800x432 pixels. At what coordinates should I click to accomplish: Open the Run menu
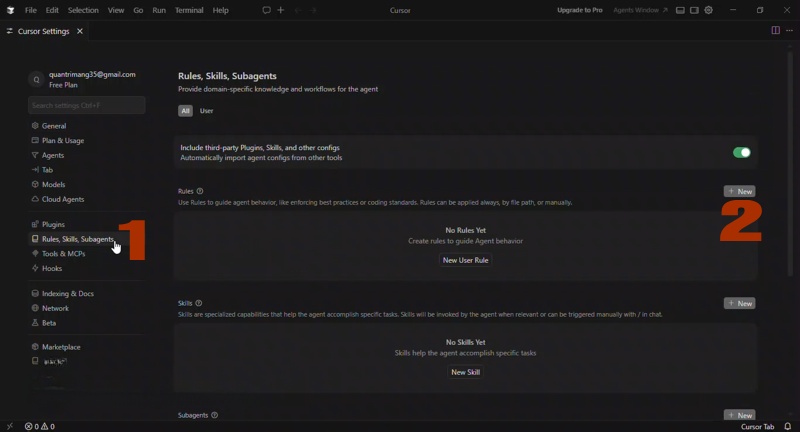pos(159,10)
